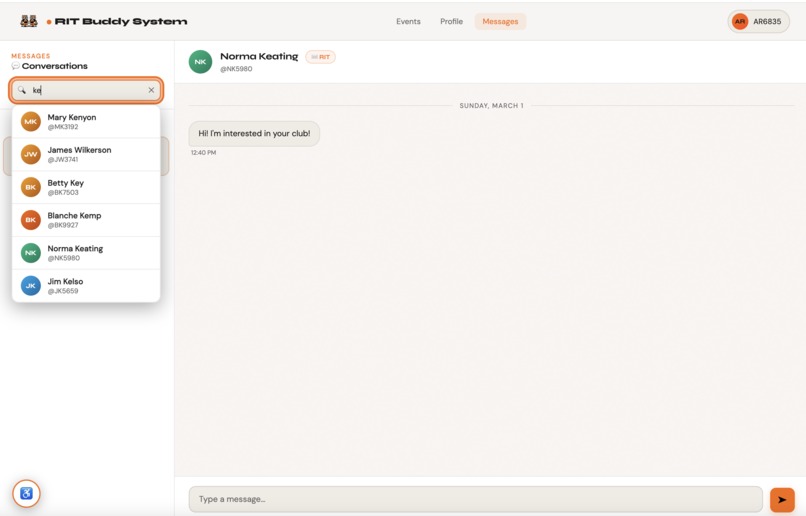
Task: Choose Norma Keating from search results
Action: tap(86, 253)
